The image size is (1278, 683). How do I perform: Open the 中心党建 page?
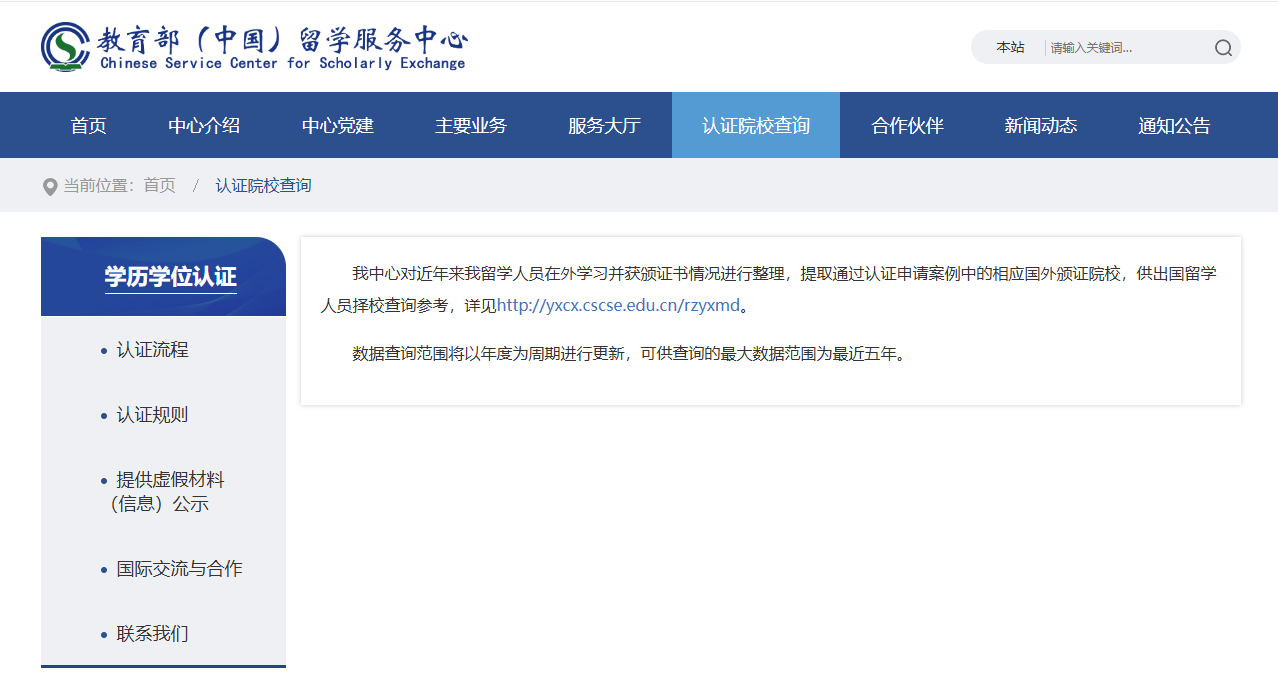click(x=337, y=124)
